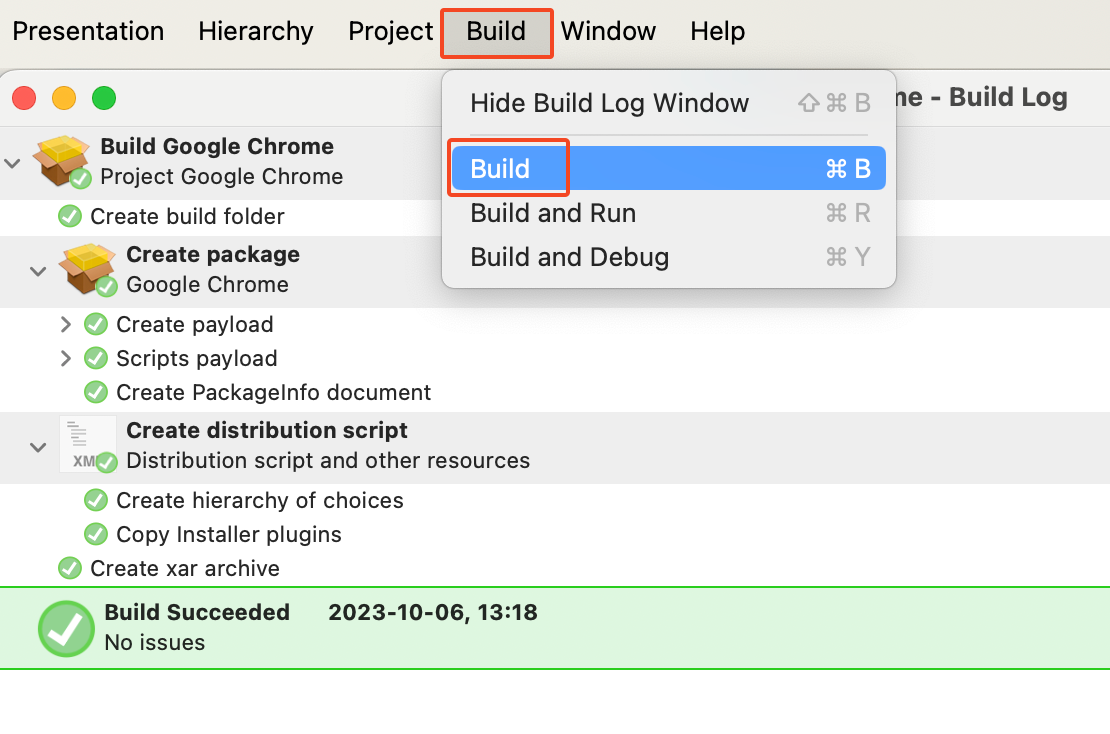Expand the Scripts payload step
1110x734 pixels.
66,358
